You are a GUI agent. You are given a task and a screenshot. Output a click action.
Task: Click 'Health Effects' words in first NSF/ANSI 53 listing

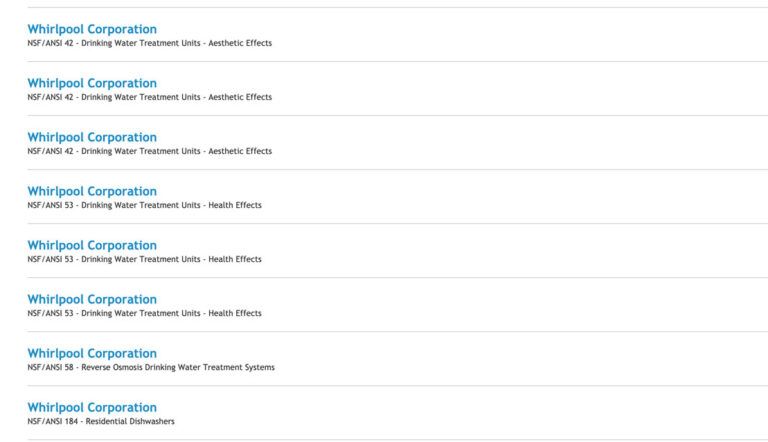pos(235,205)
